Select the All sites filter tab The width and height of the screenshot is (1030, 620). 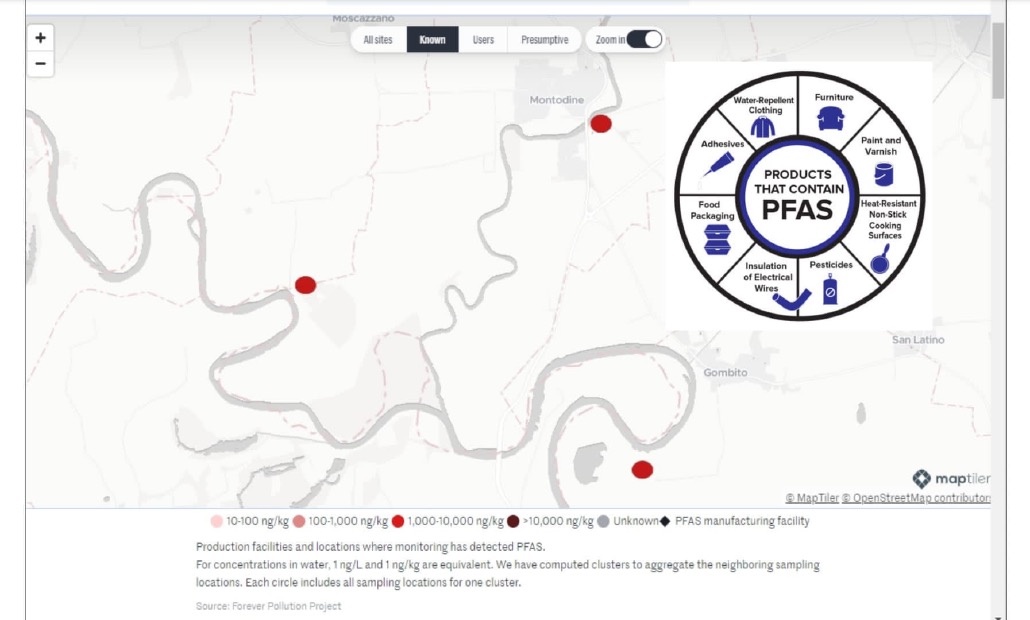coord(378,40)
